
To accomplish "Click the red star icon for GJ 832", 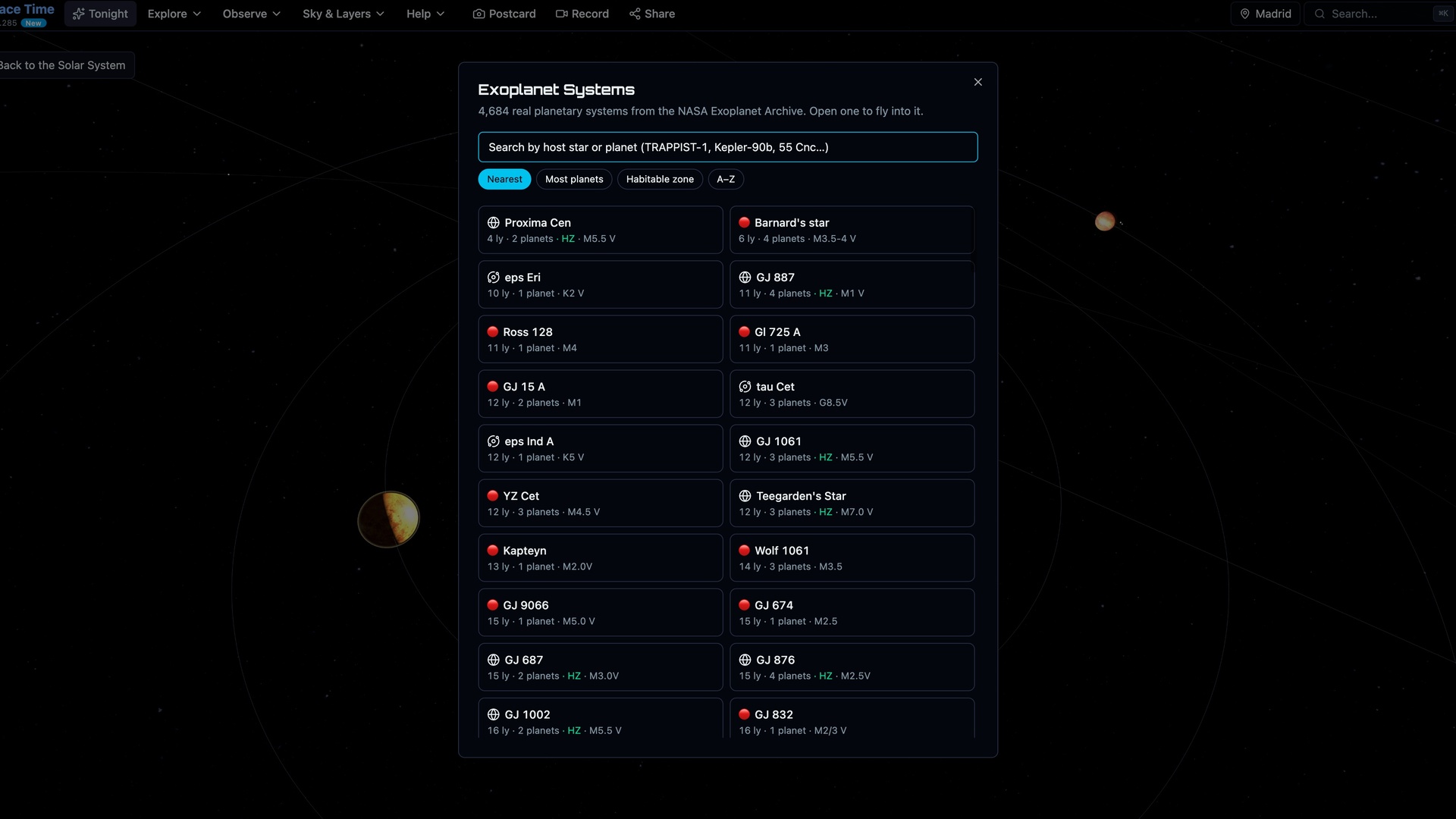I will [745, 714].
